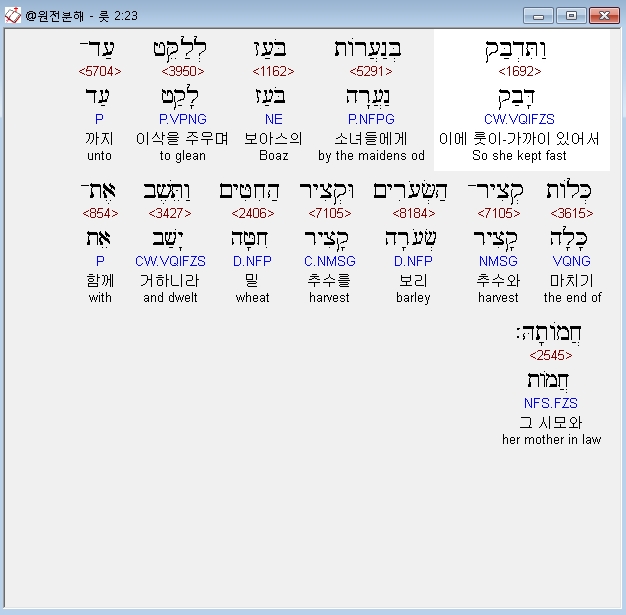Click the parsing code C.NMSG

329,261
